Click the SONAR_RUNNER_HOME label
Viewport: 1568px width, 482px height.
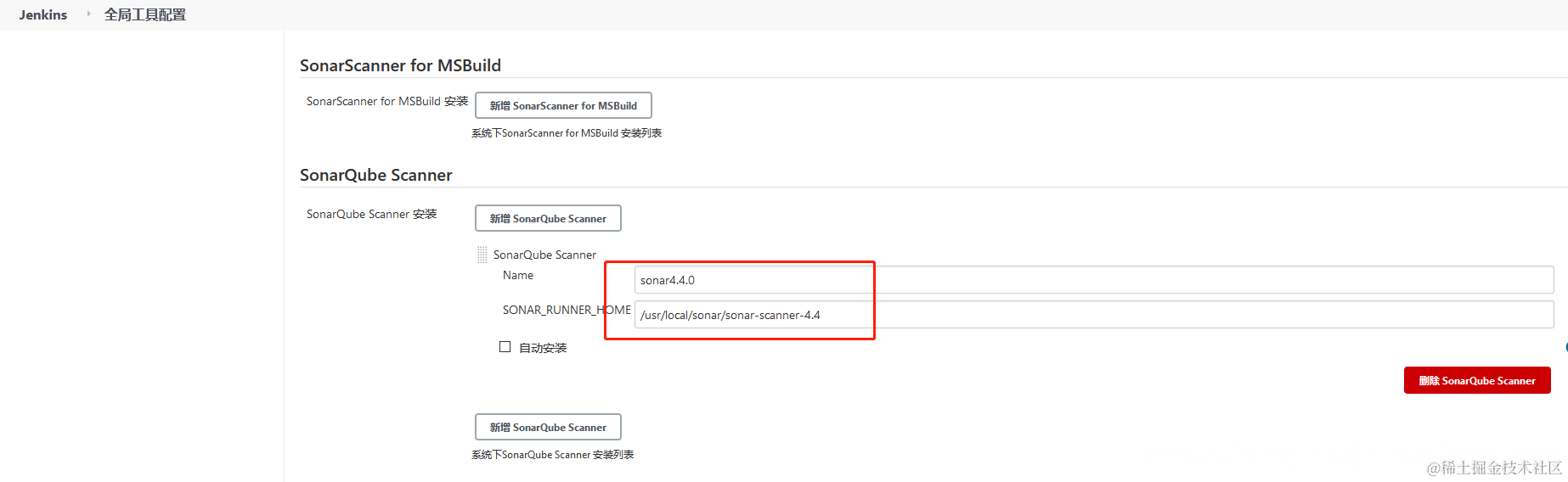[x=567, y=310]
